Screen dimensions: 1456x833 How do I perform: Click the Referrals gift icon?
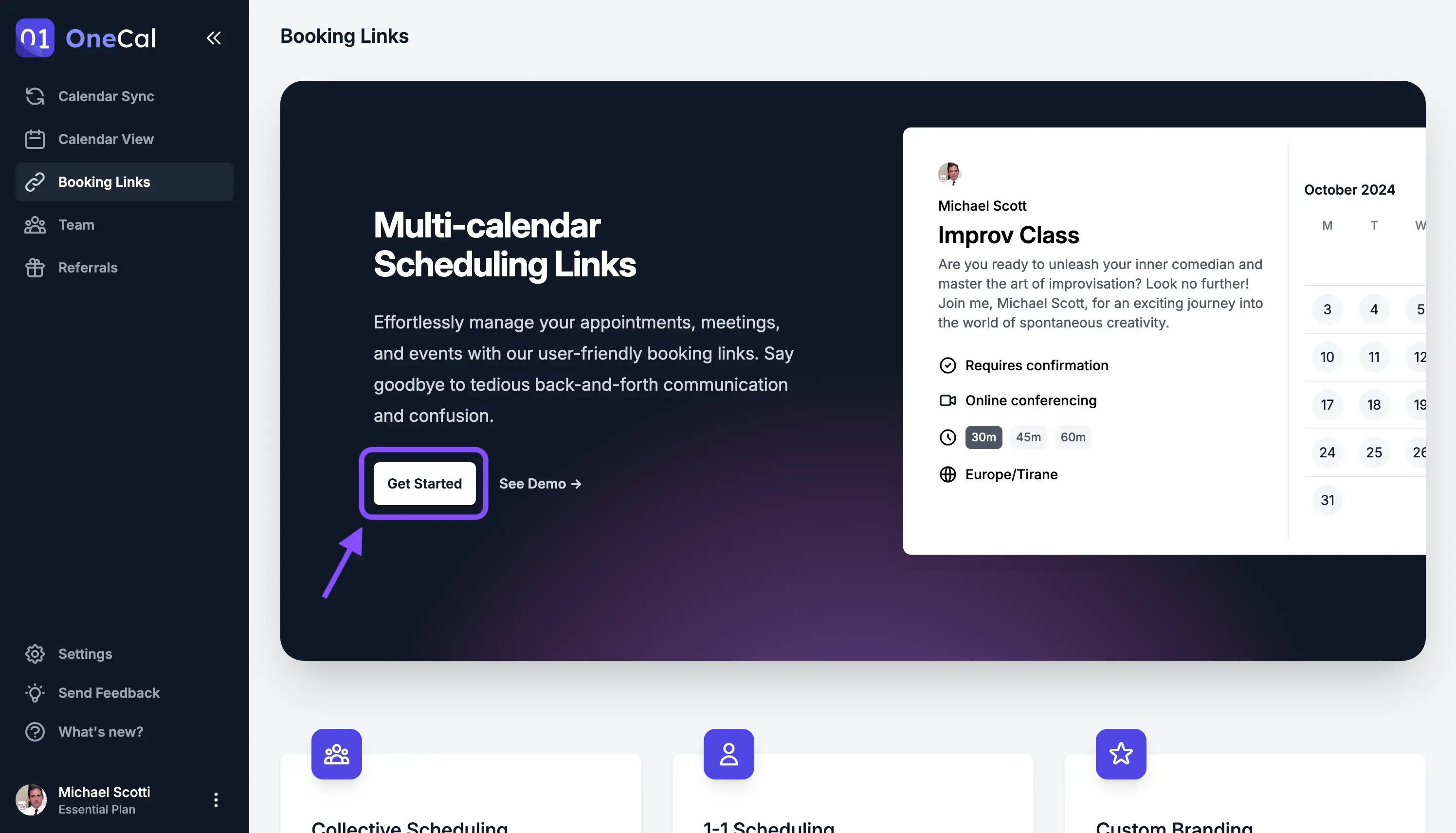click(34, 267)
